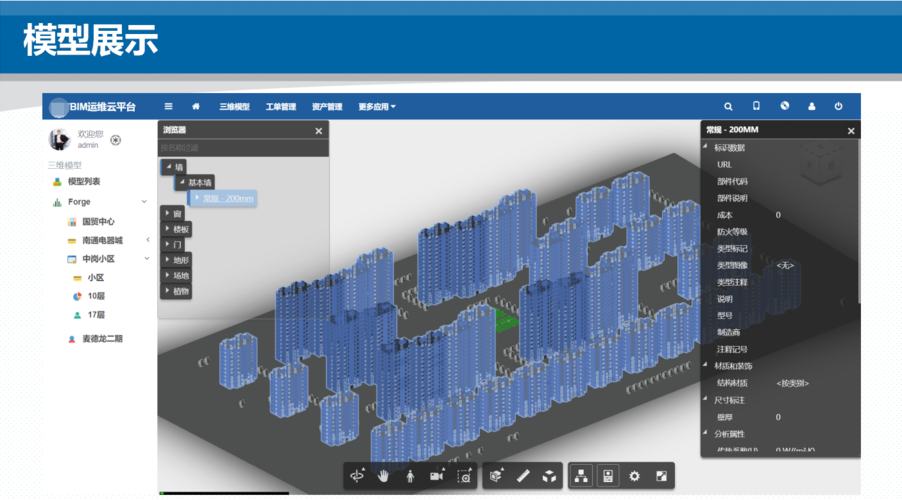Image resolution: width=902 pixels, height=500 pixels.
Task: Close the 常规 - 200MM properties panel
Action: [851, 131]
